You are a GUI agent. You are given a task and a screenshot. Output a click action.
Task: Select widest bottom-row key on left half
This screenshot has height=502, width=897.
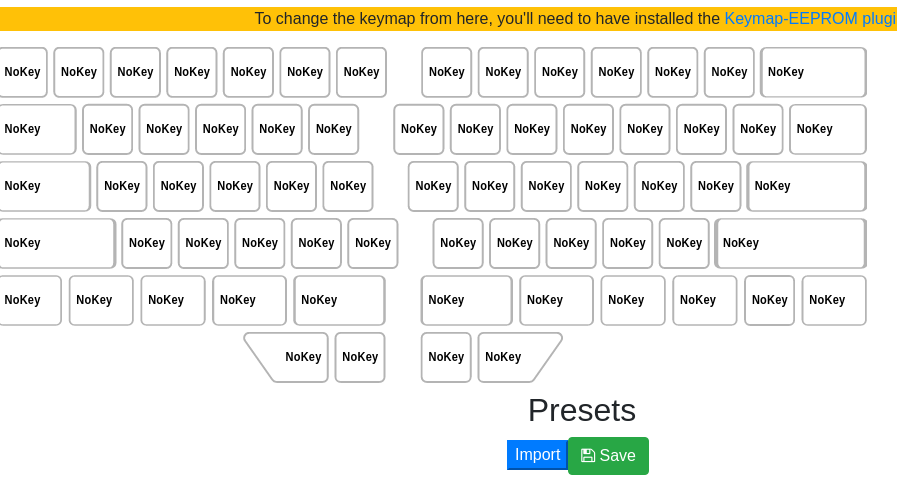339,300
